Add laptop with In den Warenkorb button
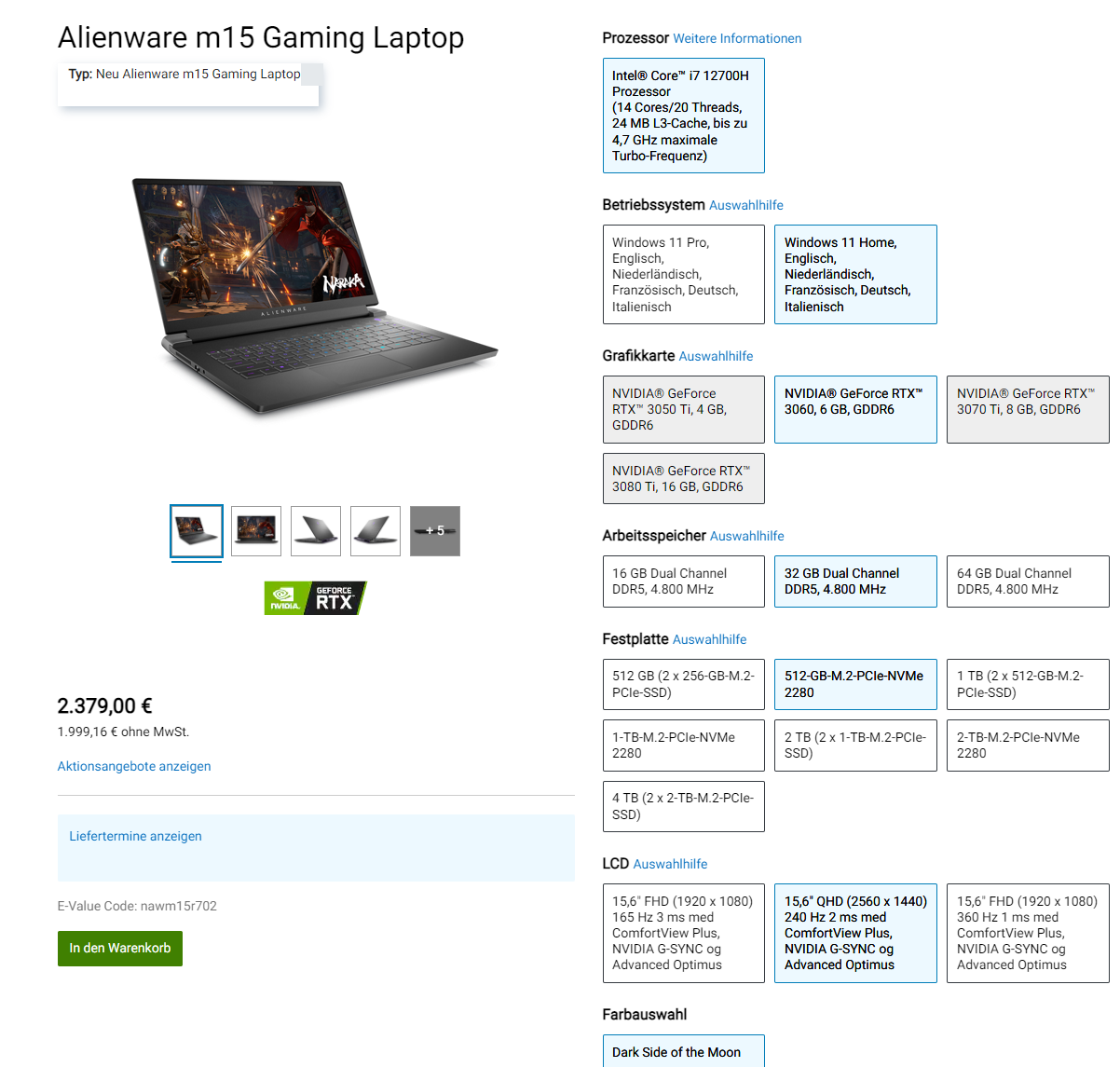Viewport: 1120px width, 1067px height. click(120, 949)
